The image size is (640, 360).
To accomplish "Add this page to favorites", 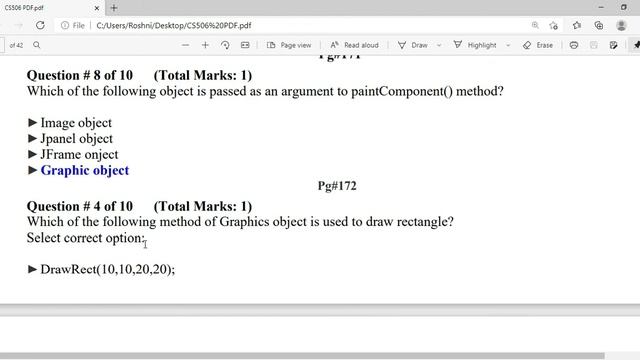I will point(553,25).
